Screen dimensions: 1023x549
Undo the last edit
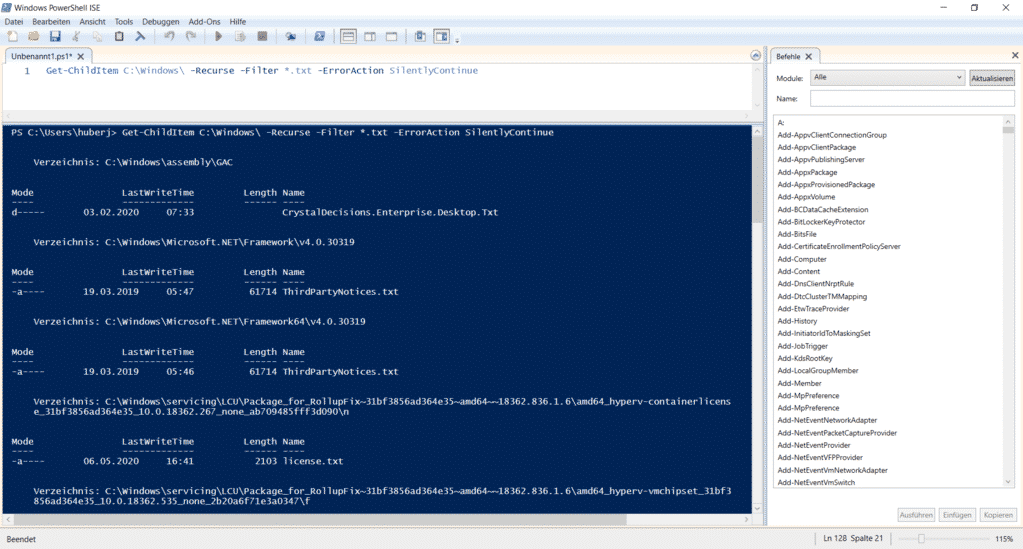[169, 37]
